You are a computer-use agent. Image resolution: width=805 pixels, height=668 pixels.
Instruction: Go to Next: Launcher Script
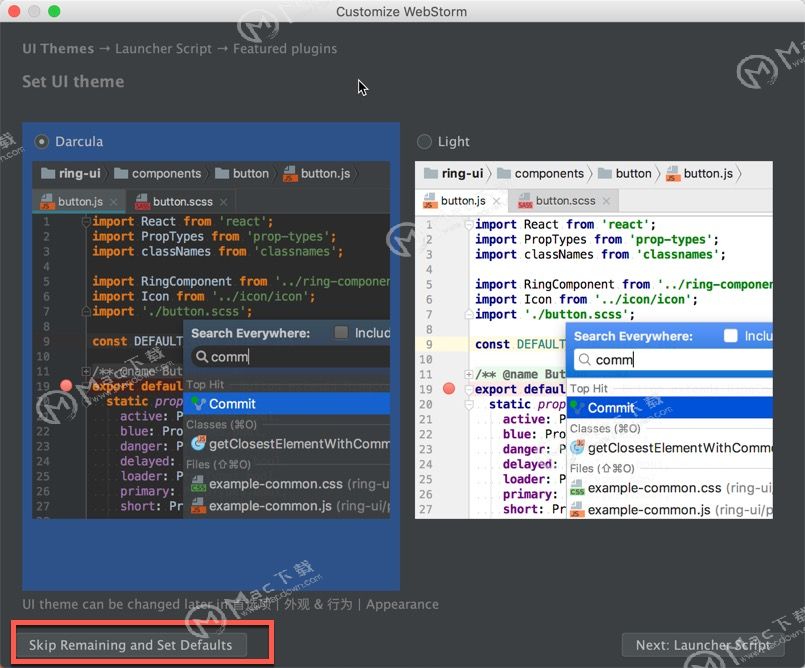pyautogui.click(x=703, y=645)
